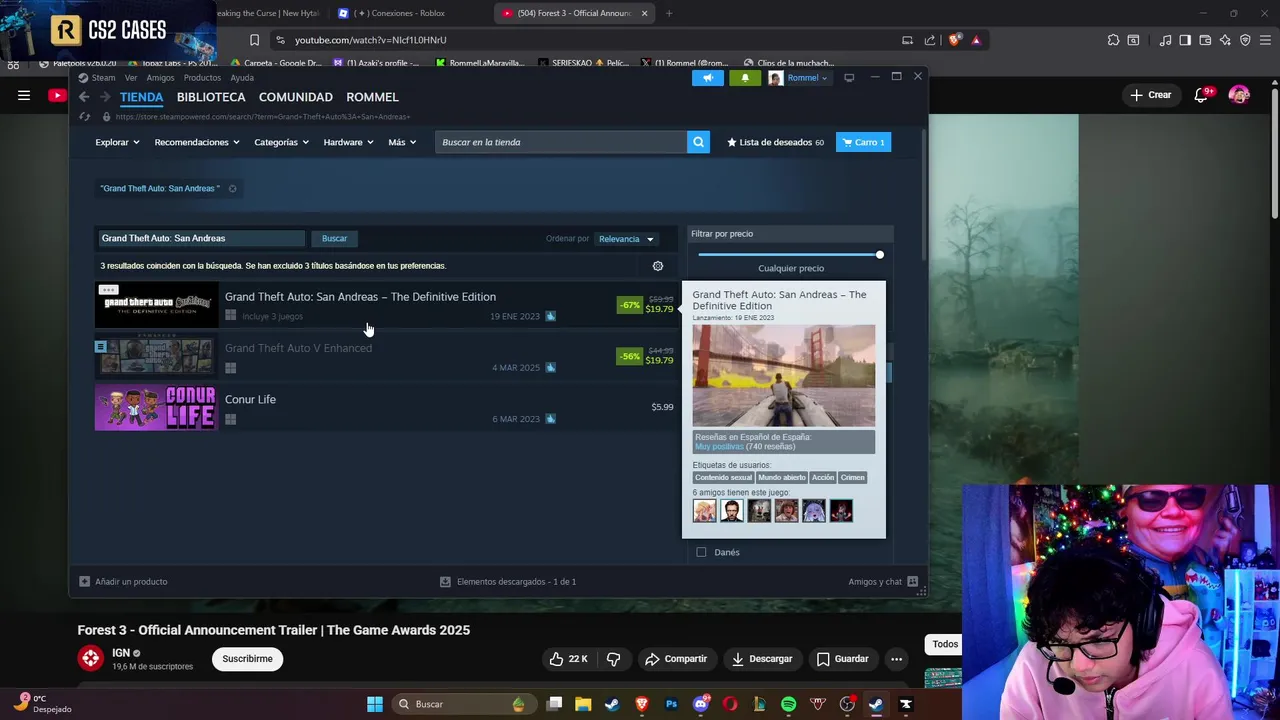Open the Steam menu
The width and height of the screenshot is (1280, 720).
(x=104, y=78)
